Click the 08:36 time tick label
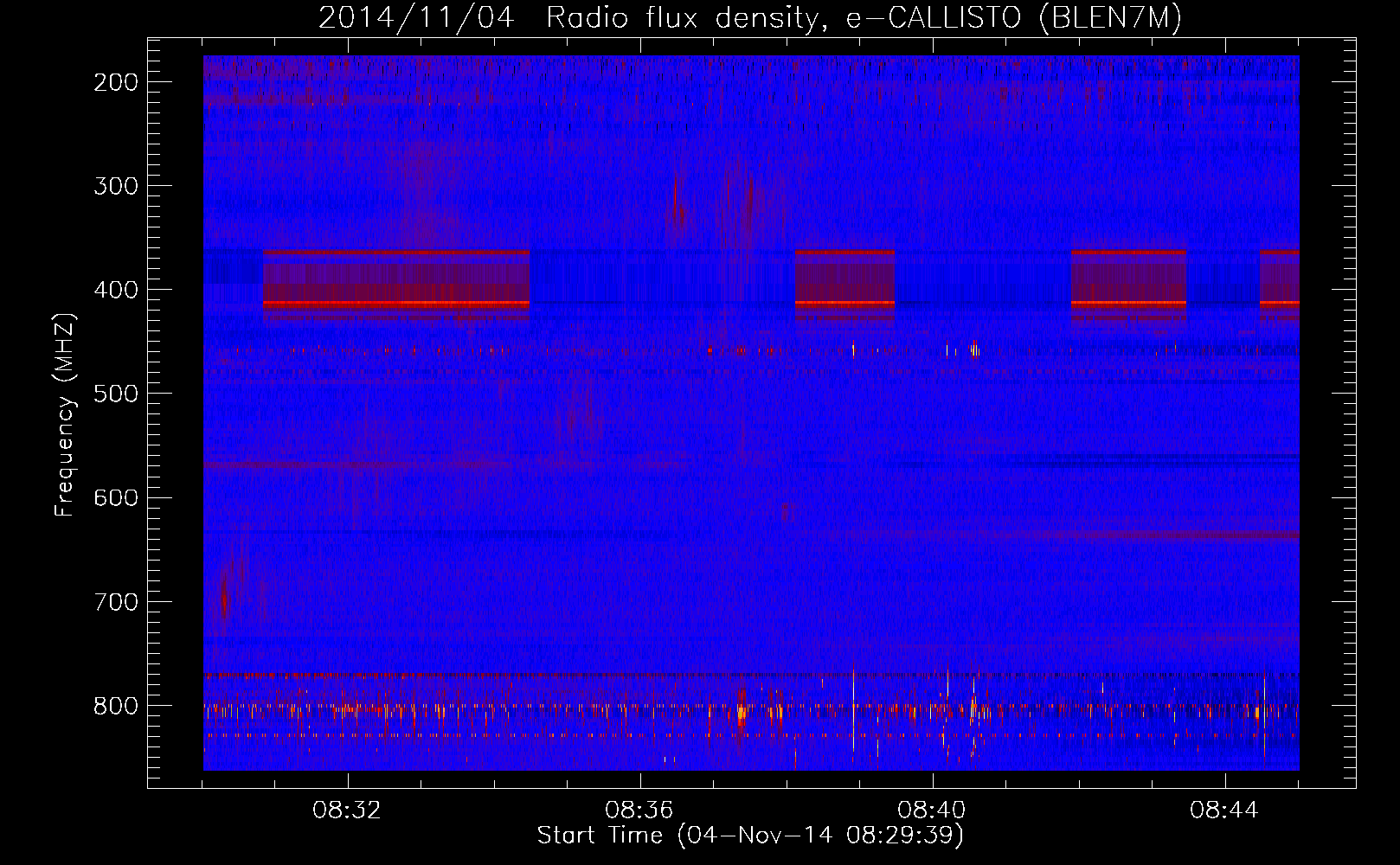The height and width of the screenshot is (865, 1400). [x=639, y=811]
